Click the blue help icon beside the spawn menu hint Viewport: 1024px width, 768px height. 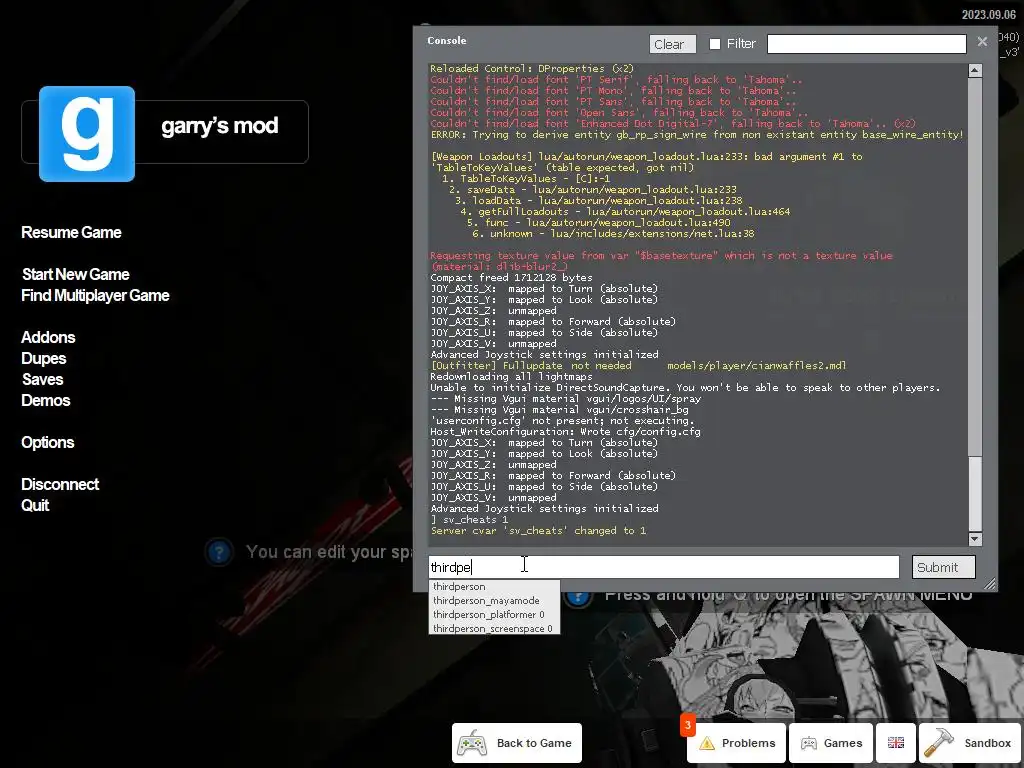click(x=577, y=596)
